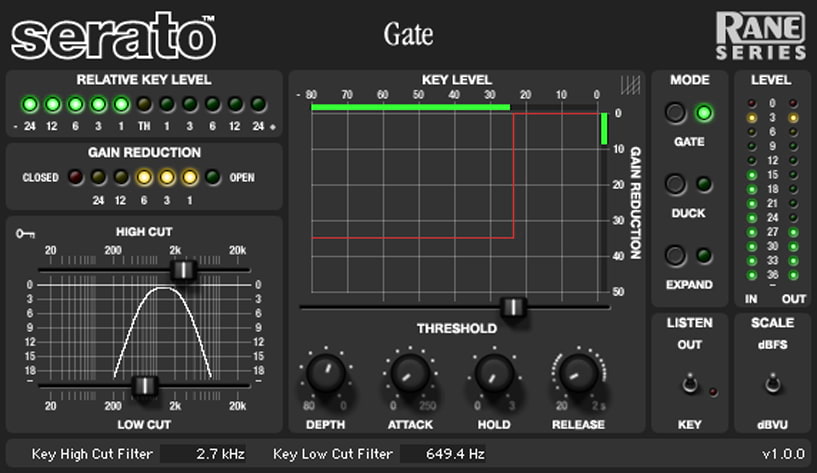Click the dBFS scale label
The image size is (817, 473).
(773, 345)
